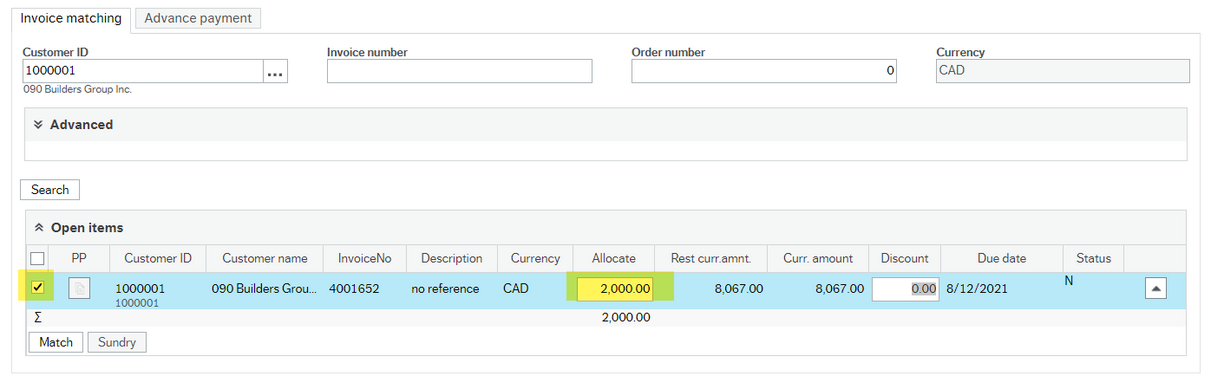Click the status value N
Image resolution: width=1224 pixels, height=389 pixels.
click(1069, 282)
